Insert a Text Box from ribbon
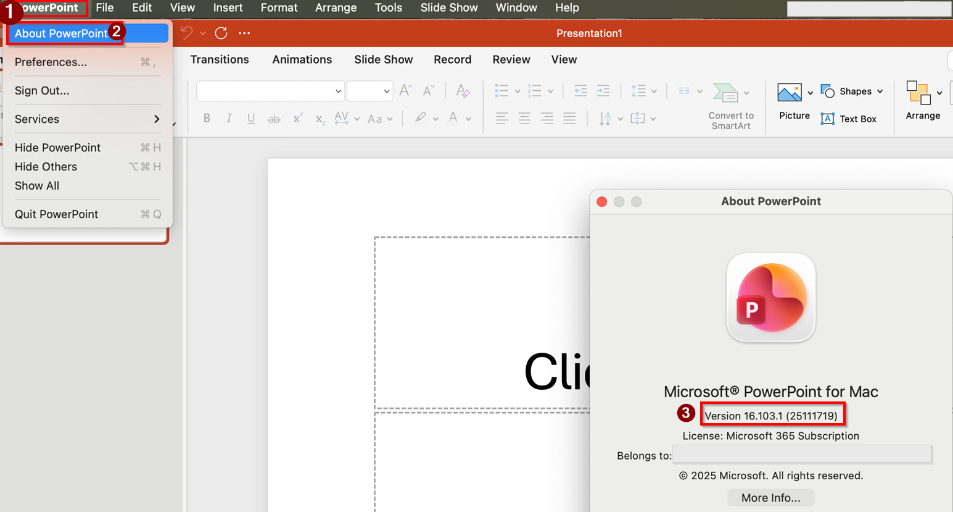Viewport: 953px width, 512px height. point(848,119)
